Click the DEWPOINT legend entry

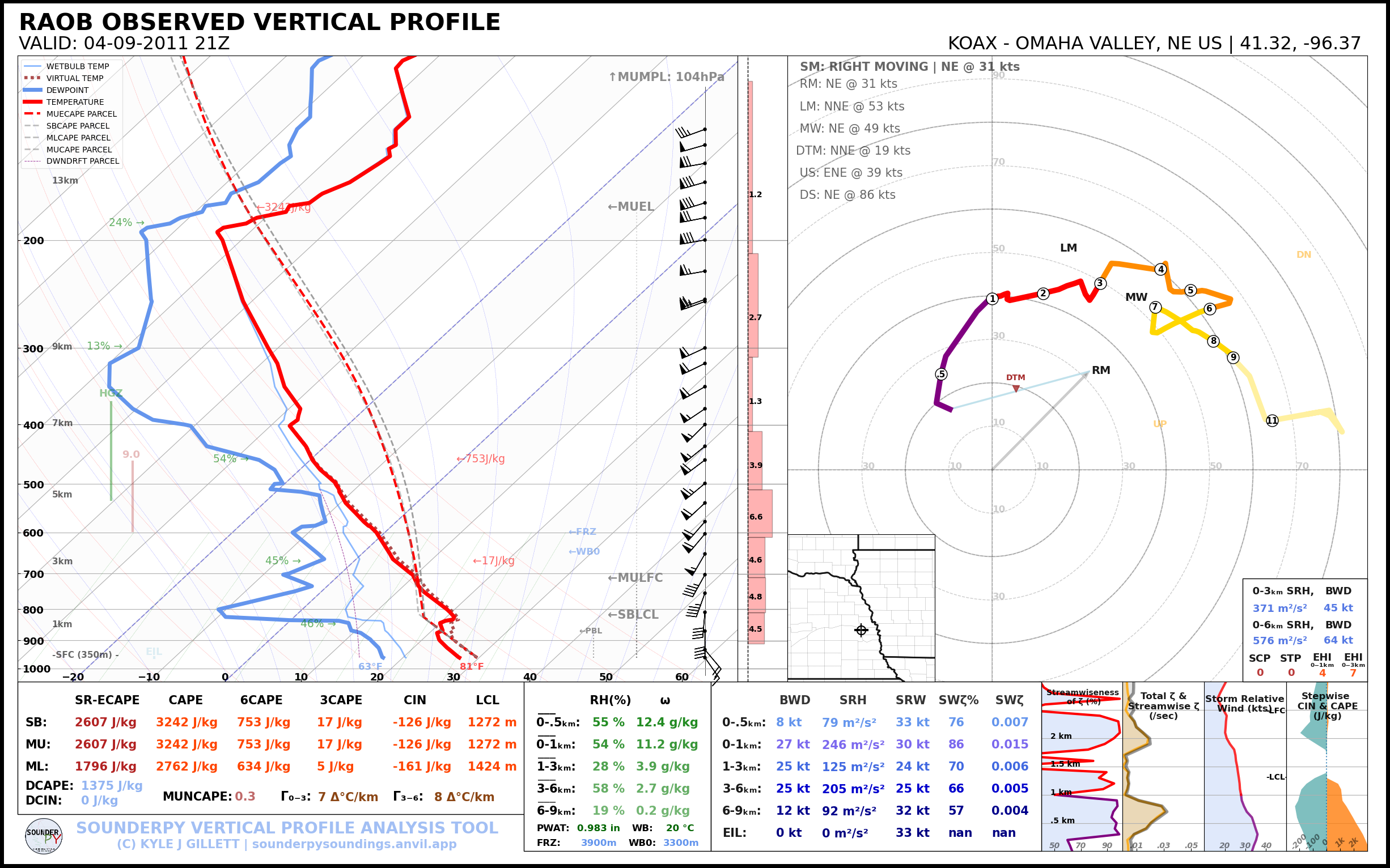[67, 90]
